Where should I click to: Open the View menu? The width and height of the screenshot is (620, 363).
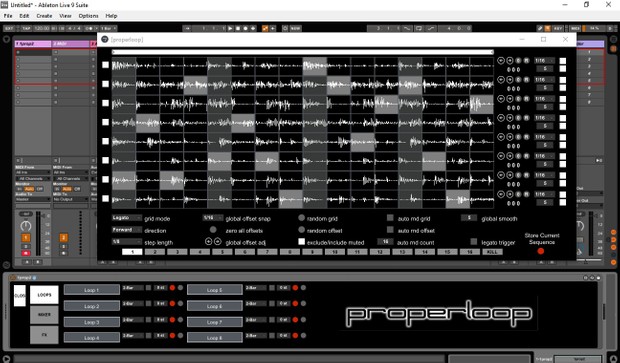(x=65, y=16)
